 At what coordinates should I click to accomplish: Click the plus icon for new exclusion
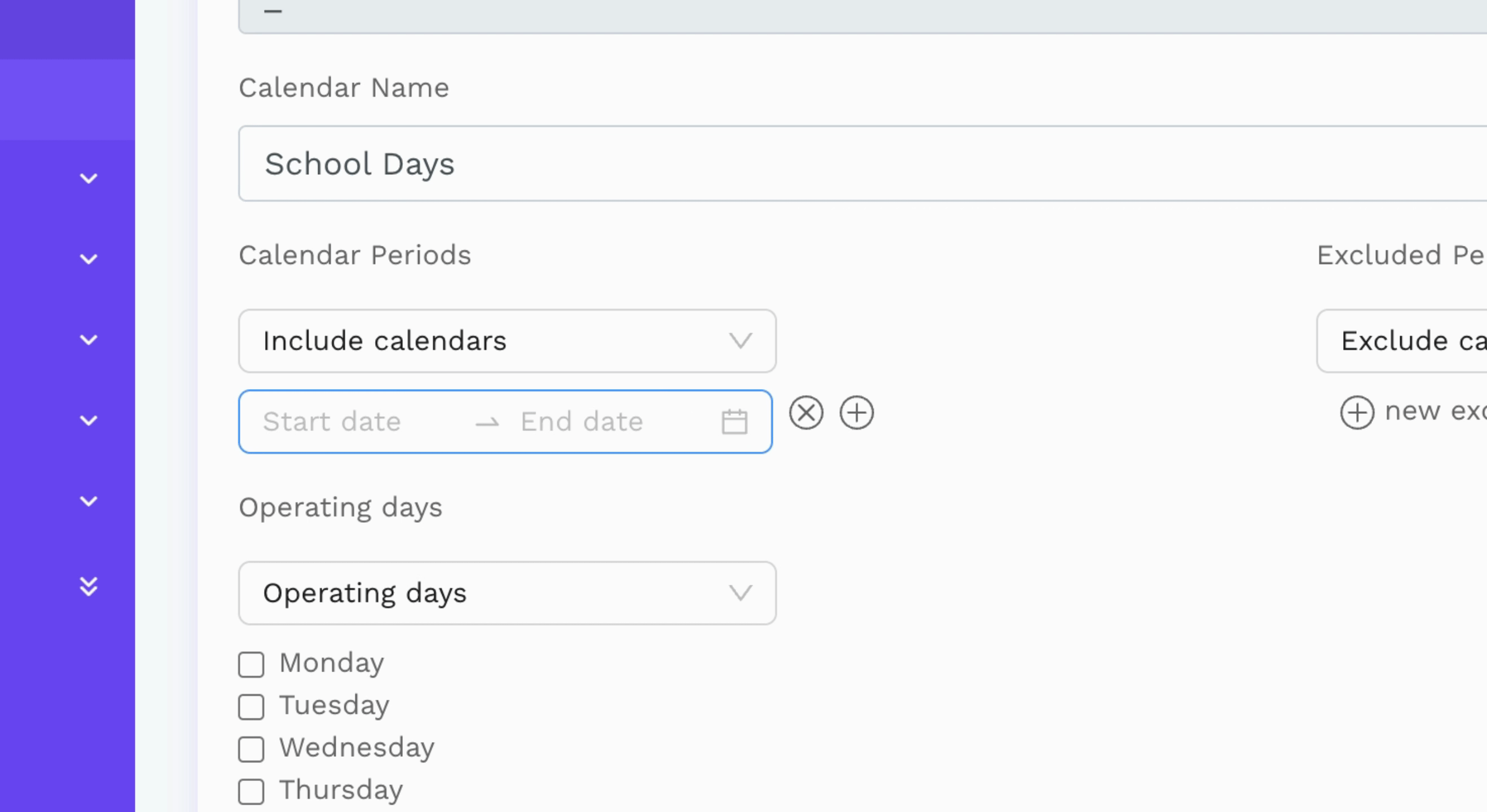pyautogui.click(x=1357, y=413)
